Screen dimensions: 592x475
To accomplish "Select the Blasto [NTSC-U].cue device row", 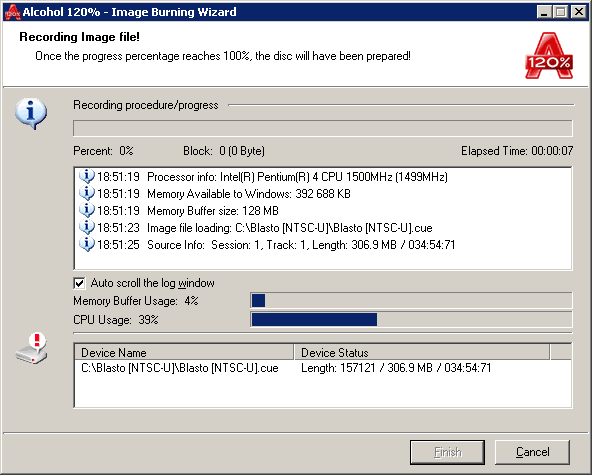I will 323,368.
